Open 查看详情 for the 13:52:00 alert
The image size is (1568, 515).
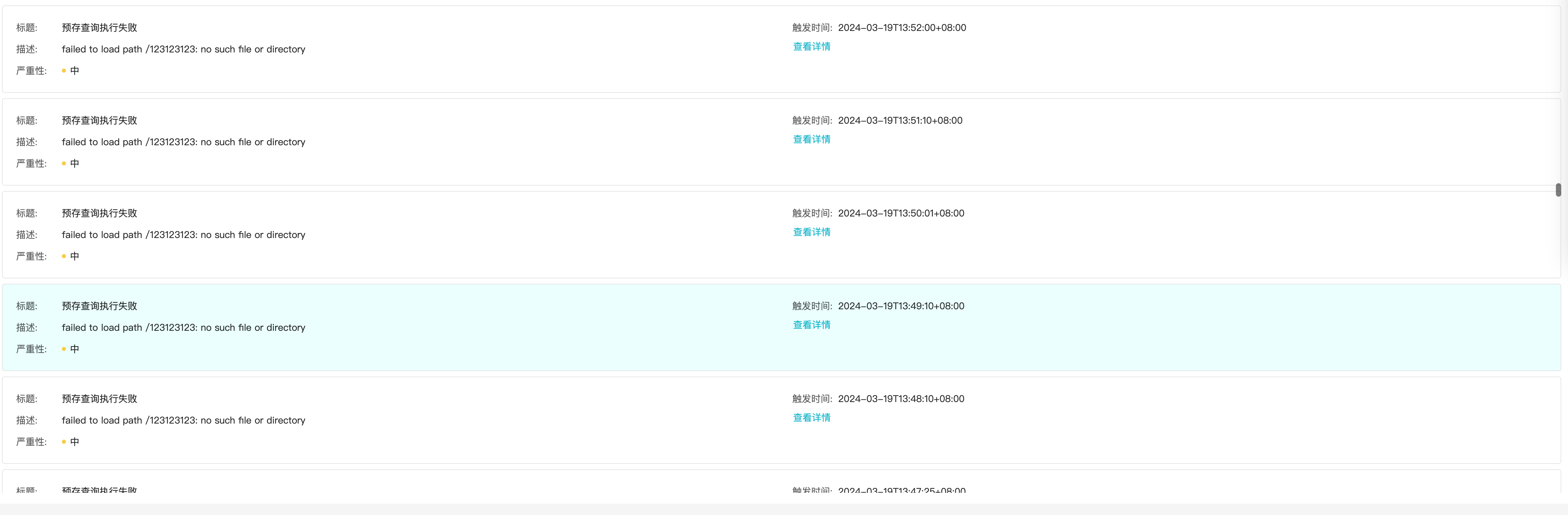(811, 47)
